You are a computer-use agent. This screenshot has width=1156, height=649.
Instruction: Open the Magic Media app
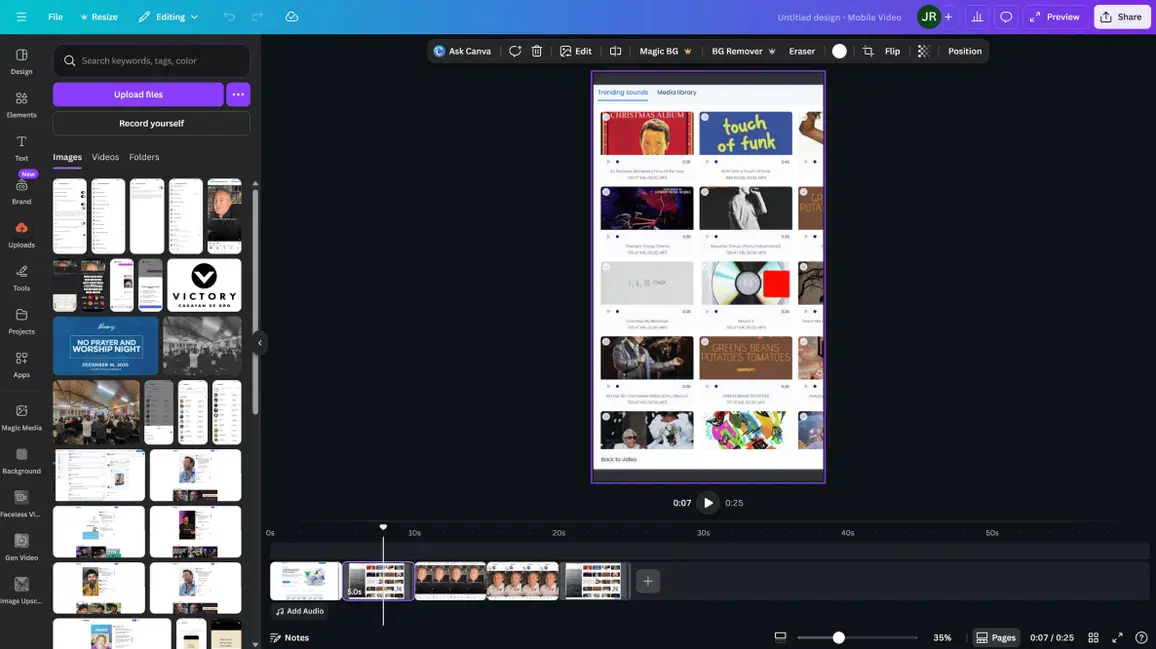[21, 416]
